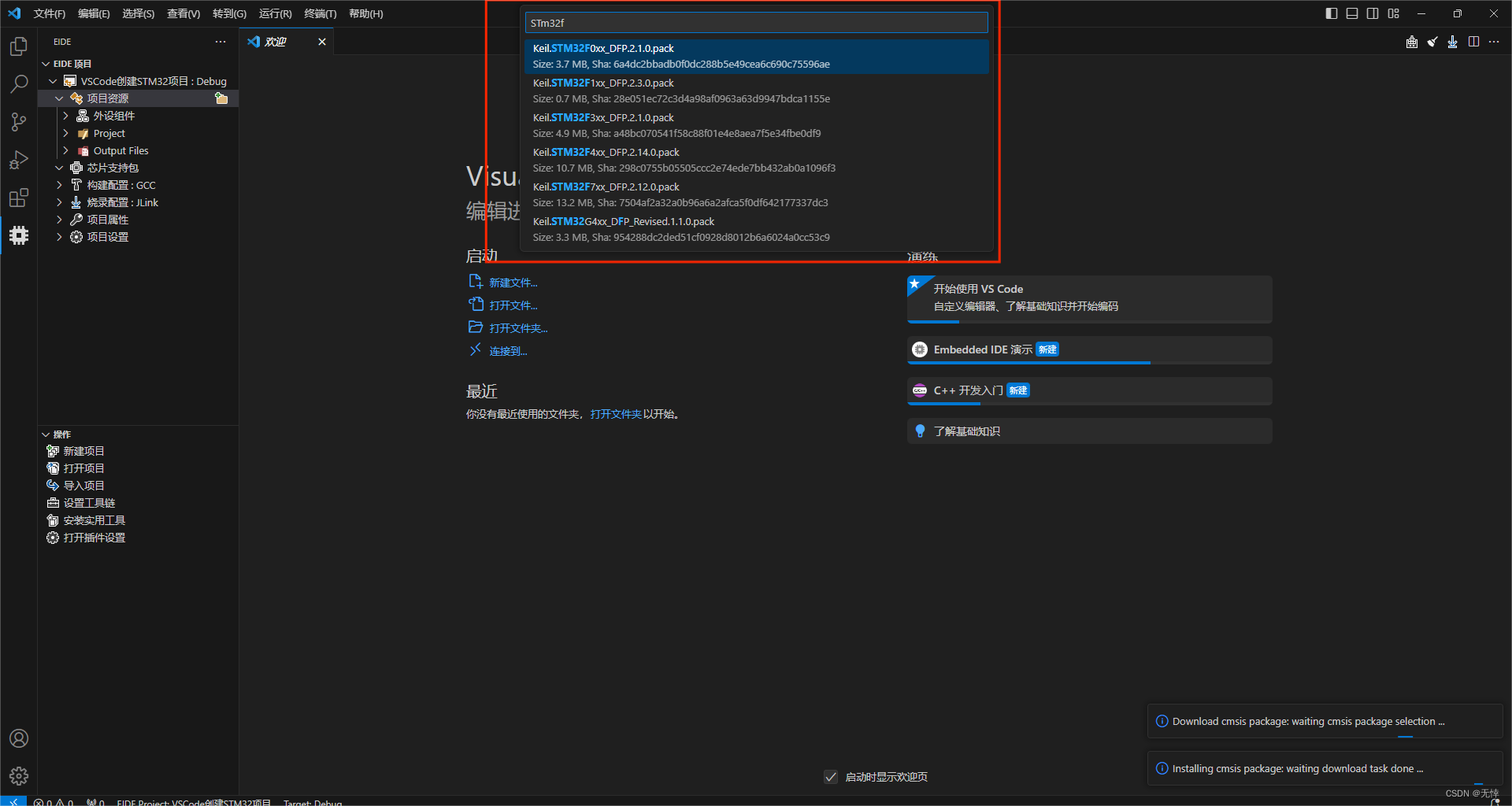Select Keil.STM32G4xx_DFP_Revised.1.1.0.pack entry
Viewport: 1512px width, 806px height.
point(756,229)
